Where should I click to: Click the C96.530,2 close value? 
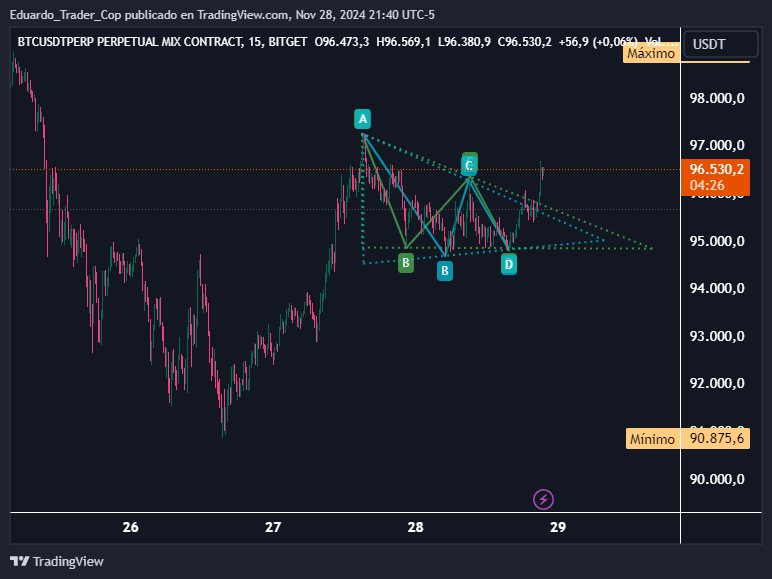(x=524, y=42)
